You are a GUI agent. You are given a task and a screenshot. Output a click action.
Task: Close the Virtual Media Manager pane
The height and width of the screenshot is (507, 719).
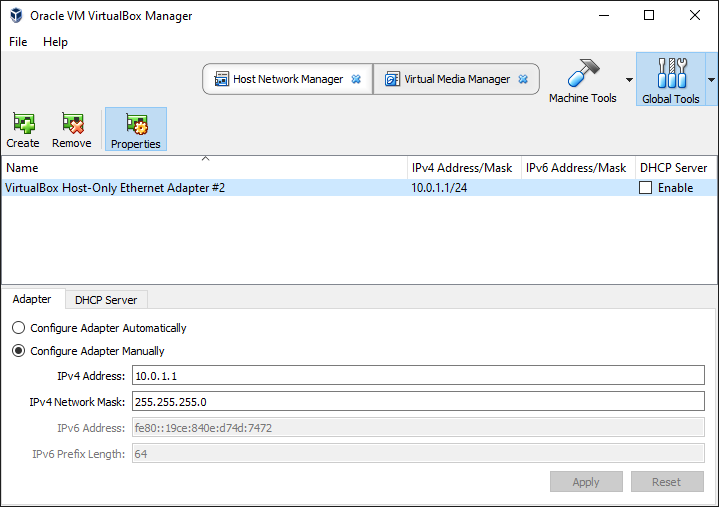[523, 79]
